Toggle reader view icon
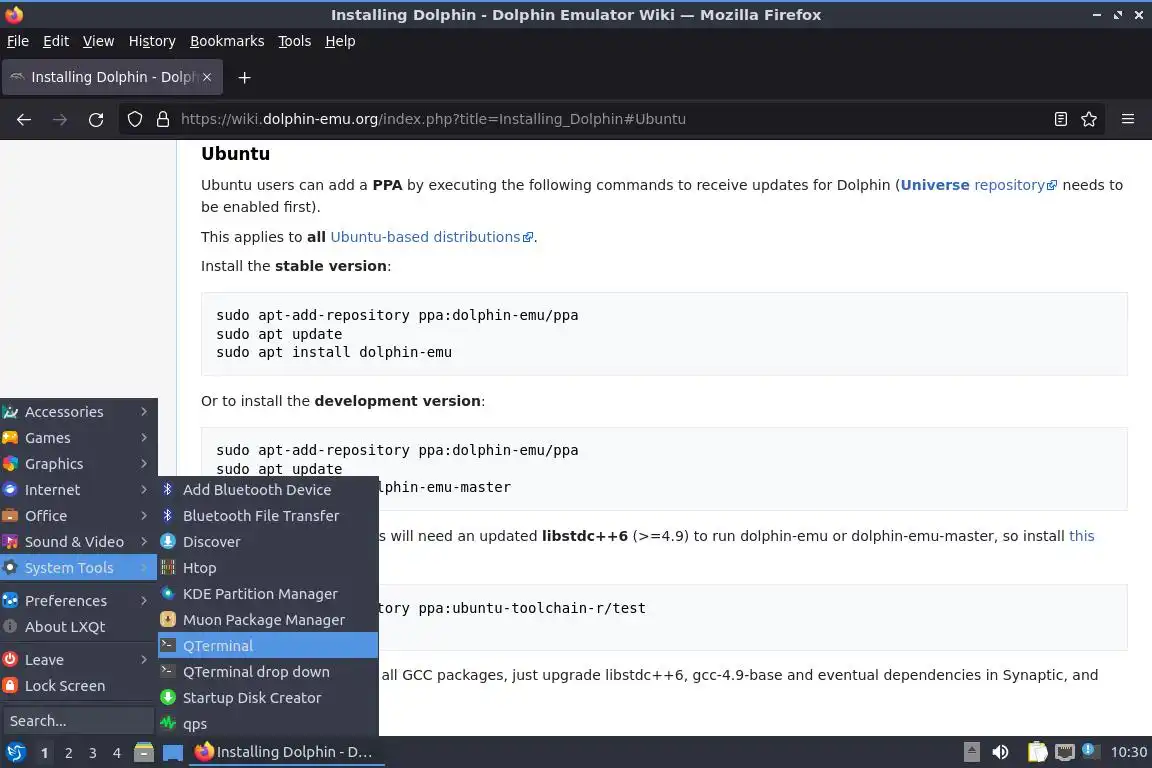1152x768 pixels. (1060, 119)
